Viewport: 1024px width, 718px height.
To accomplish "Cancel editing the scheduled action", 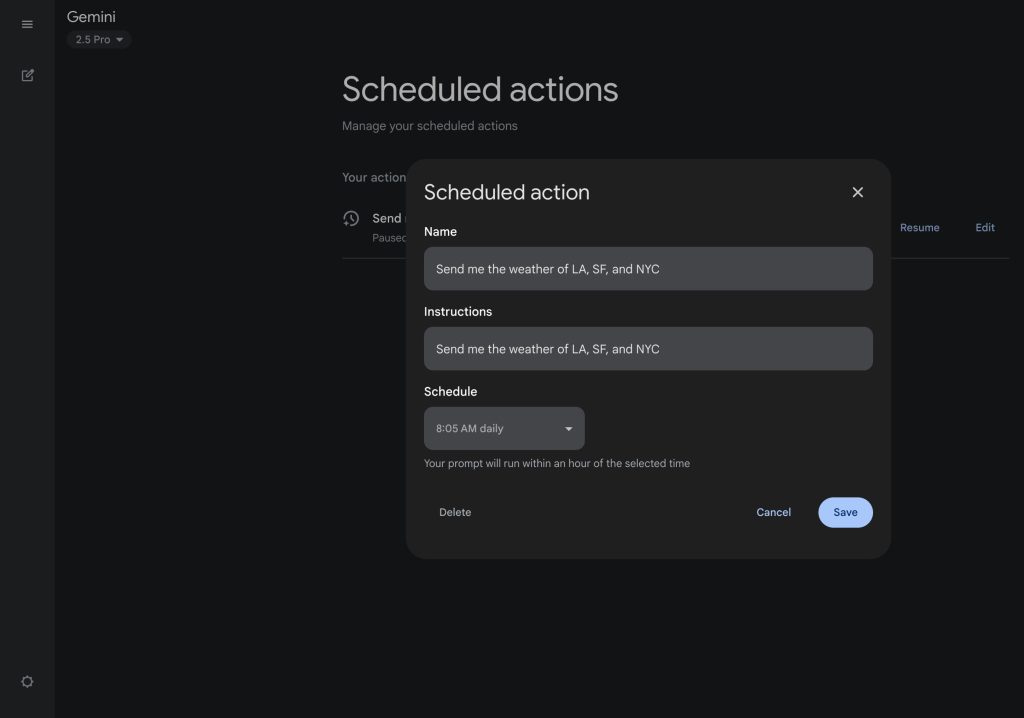I will click(x=773, y=512).
